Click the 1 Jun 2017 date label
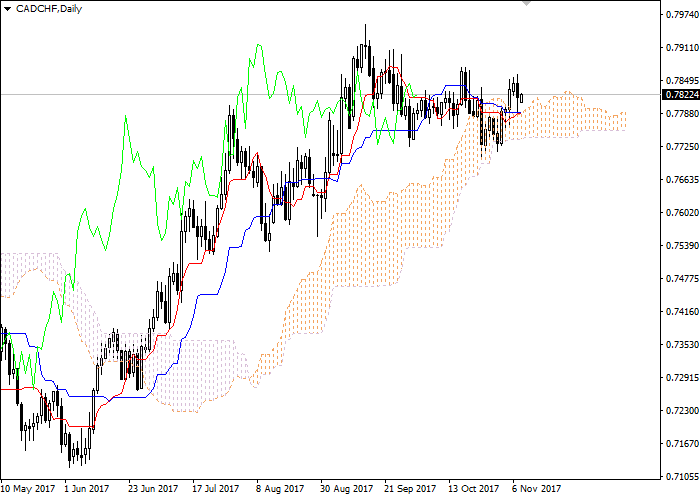The height and width of the screenshot is (500, 700). pyautogui.click(x=87, y=489)
